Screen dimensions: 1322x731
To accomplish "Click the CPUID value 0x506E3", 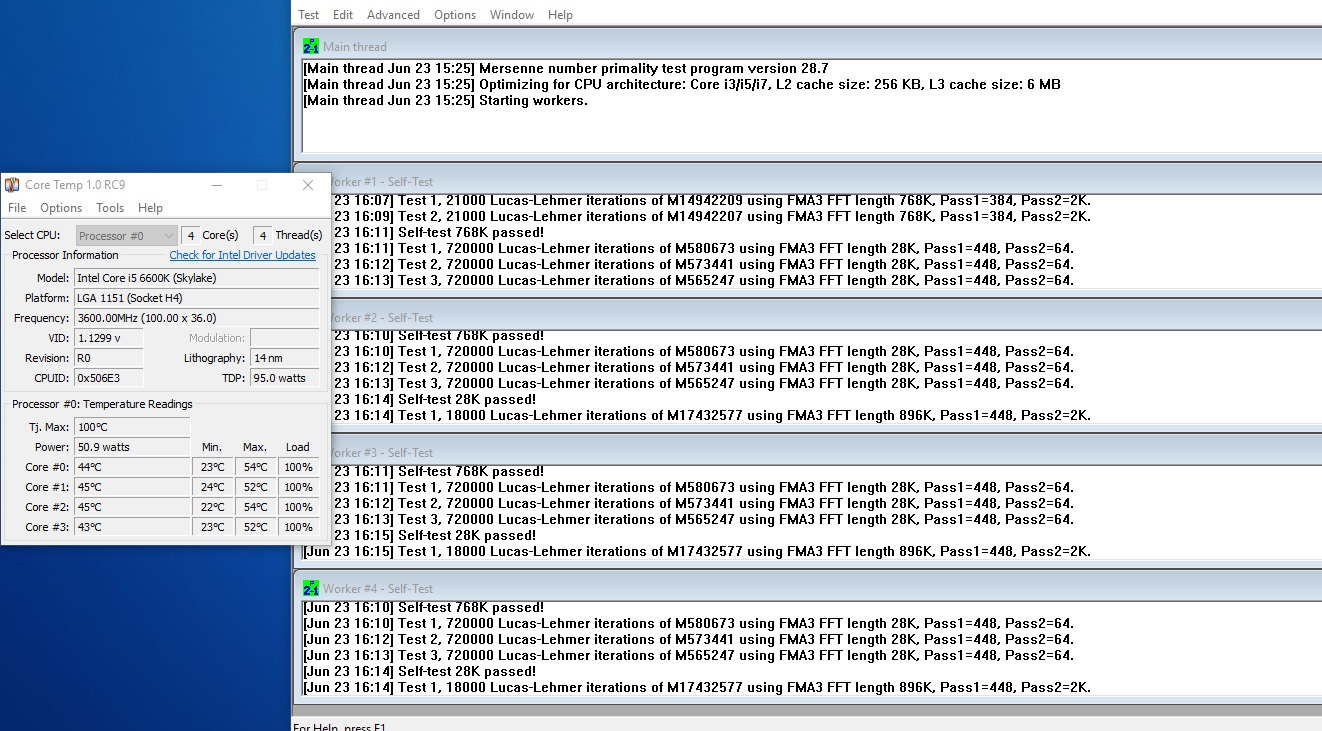I will (x=108, y=378).
